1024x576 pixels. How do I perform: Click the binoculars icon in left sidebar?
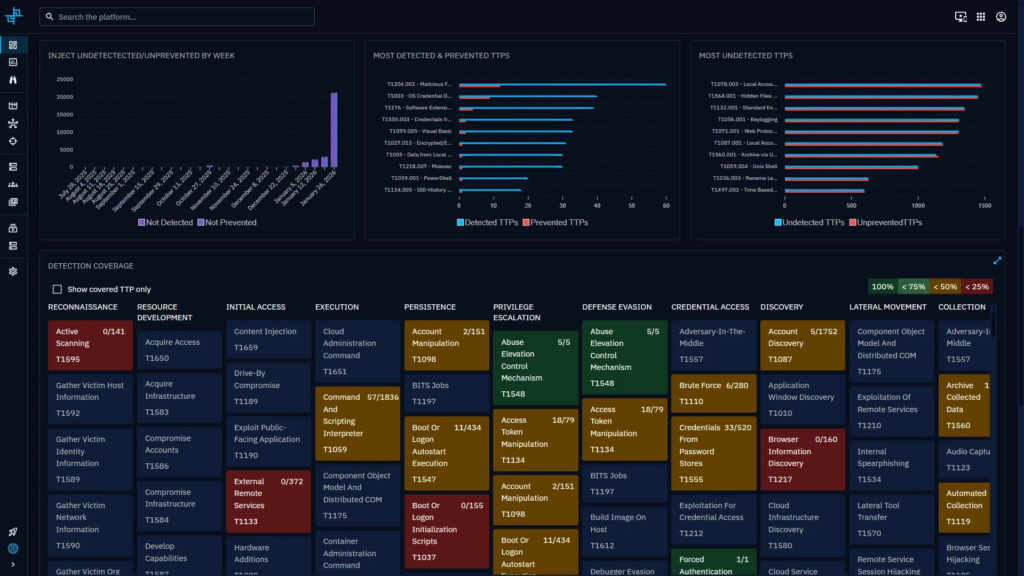coord(13,78)
